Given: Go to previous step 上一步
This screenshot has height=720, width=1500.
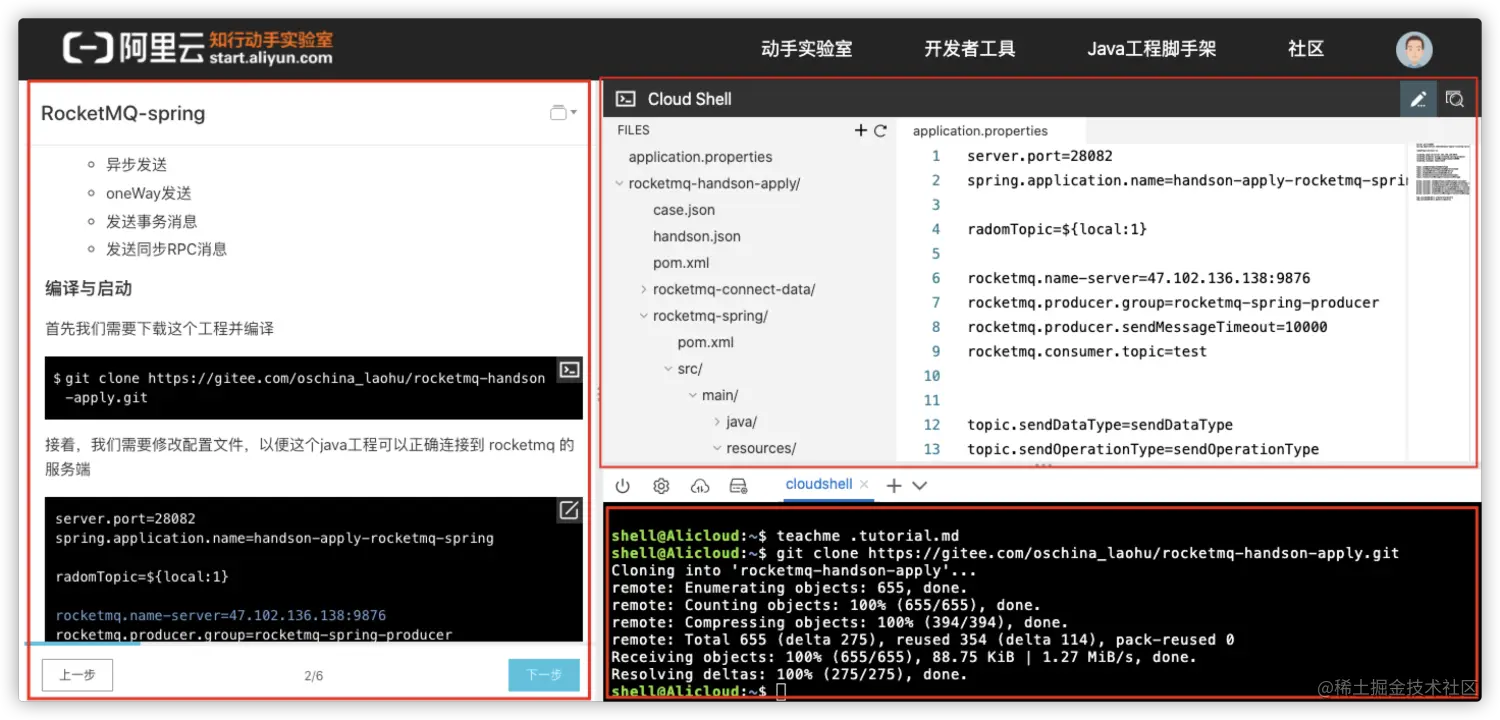Looking at the screenshot, I should [77, 675].
